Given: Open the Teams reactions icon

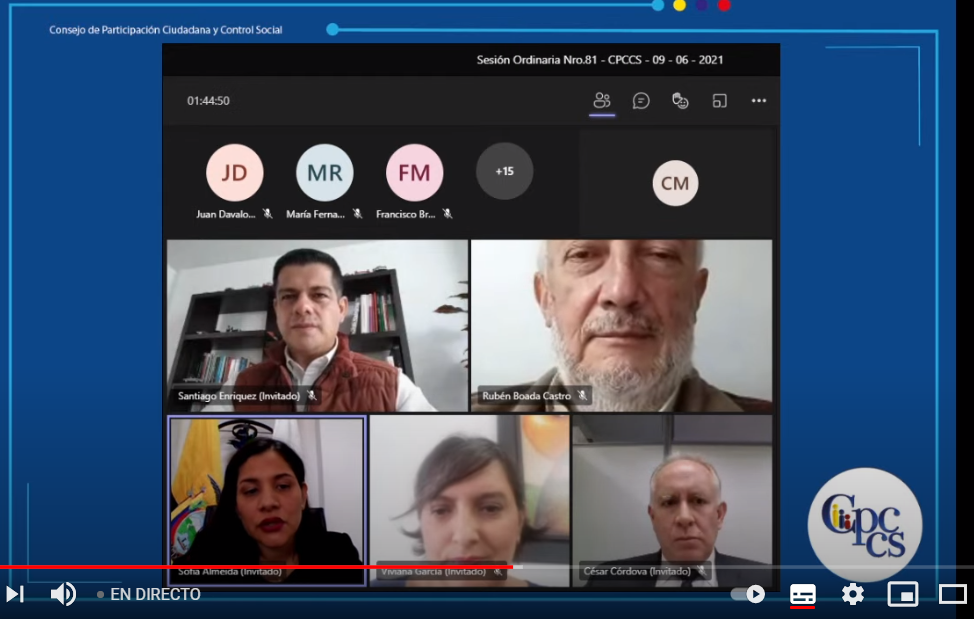Looking at the screenshot, I should (680, 101).
